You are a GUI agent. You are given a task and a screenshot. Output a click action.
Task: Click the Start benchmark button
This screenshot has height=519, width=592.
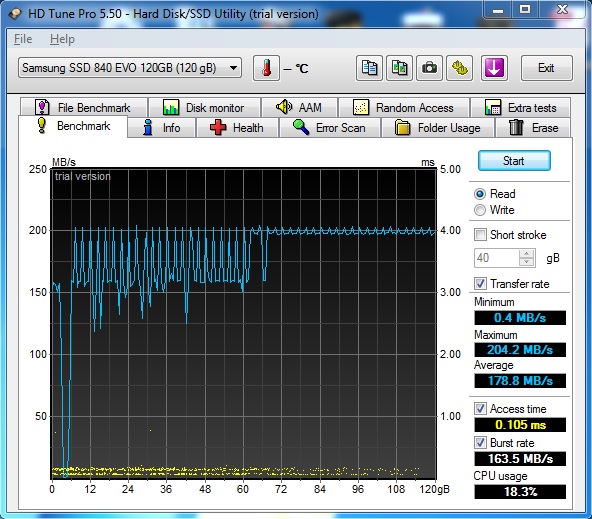coord(514,161)
